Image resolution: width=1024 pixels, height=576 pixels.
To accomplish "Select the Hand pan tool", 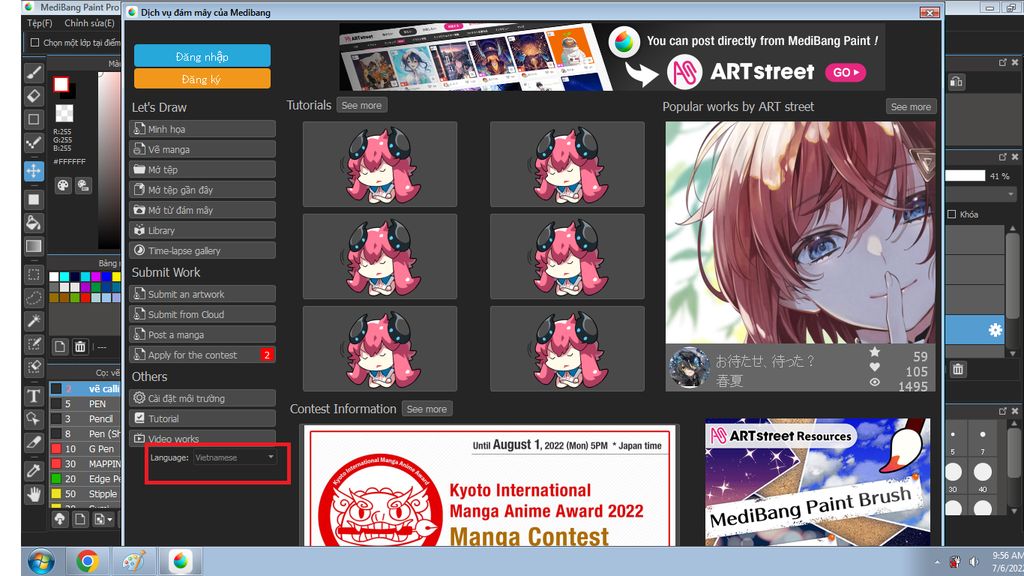I will 34,494.
